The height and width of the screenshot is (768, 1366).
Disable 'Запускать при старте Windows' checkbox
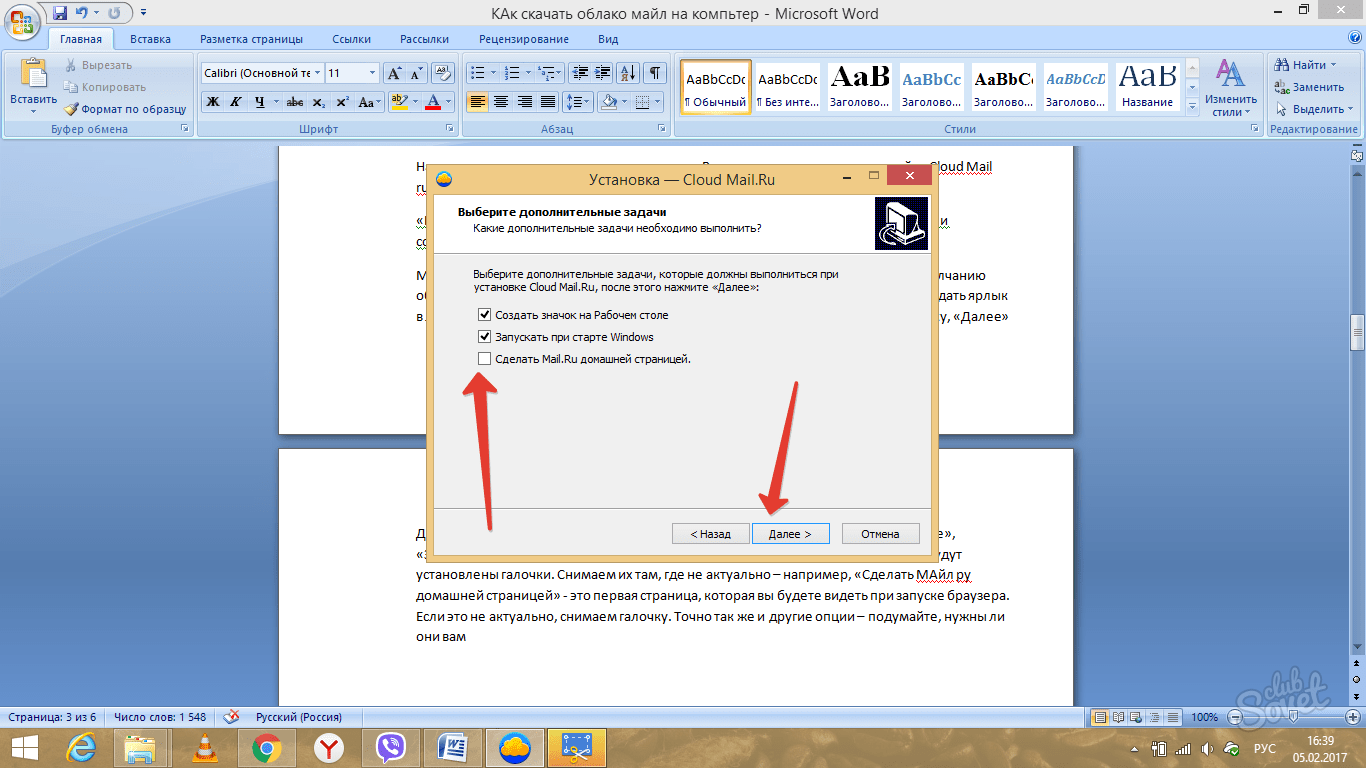click(x=485, y=337)
